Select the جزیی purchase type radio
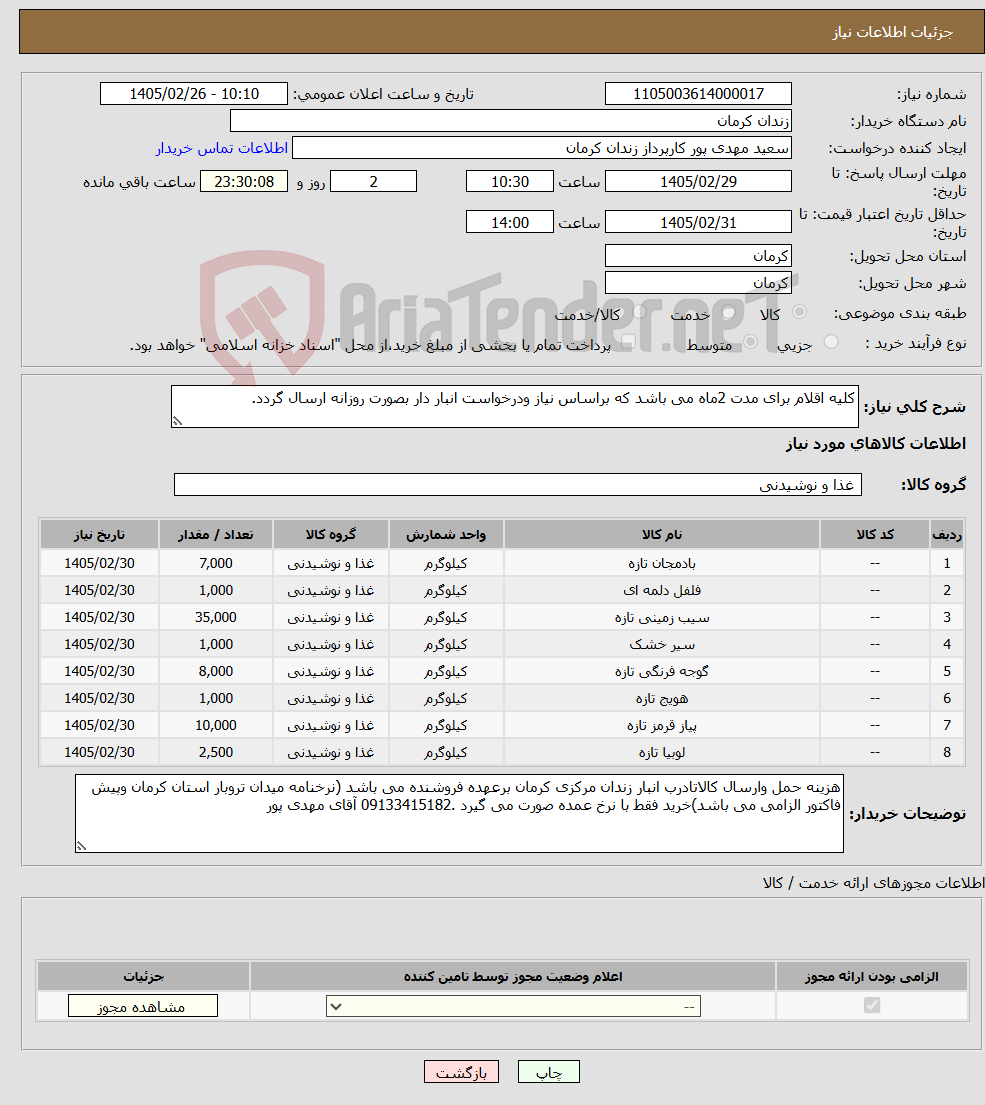Viewport: 985px width, 1105px height. (x=831, y=342)
